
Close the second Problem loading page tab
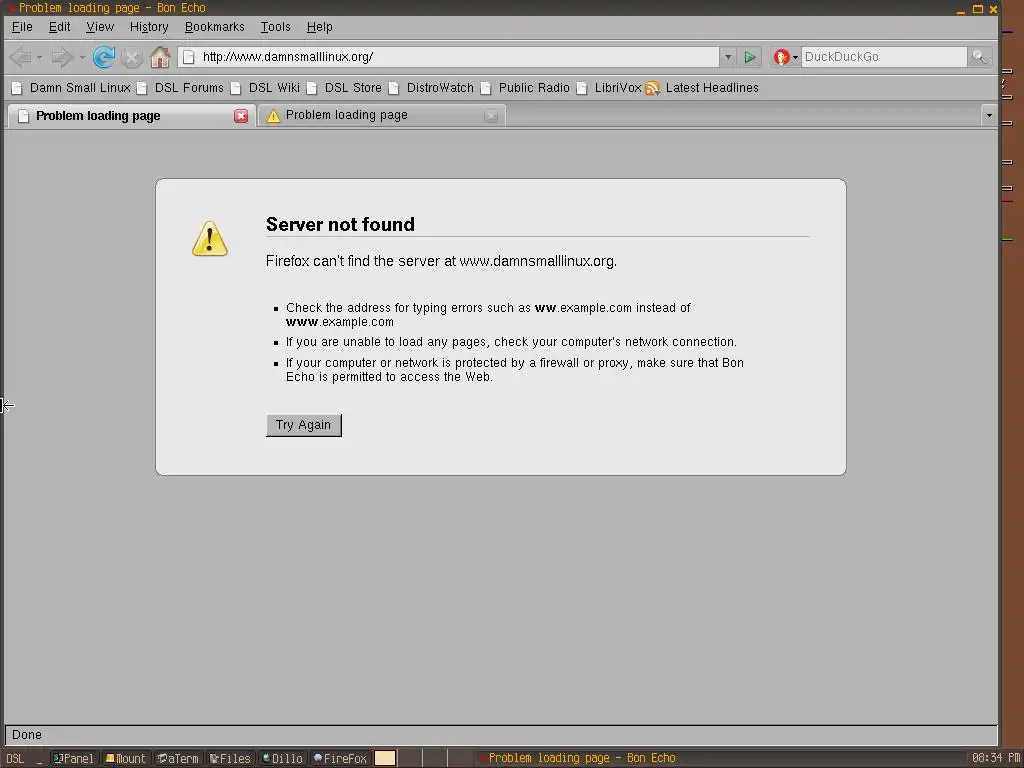click(x=491, y=116)
